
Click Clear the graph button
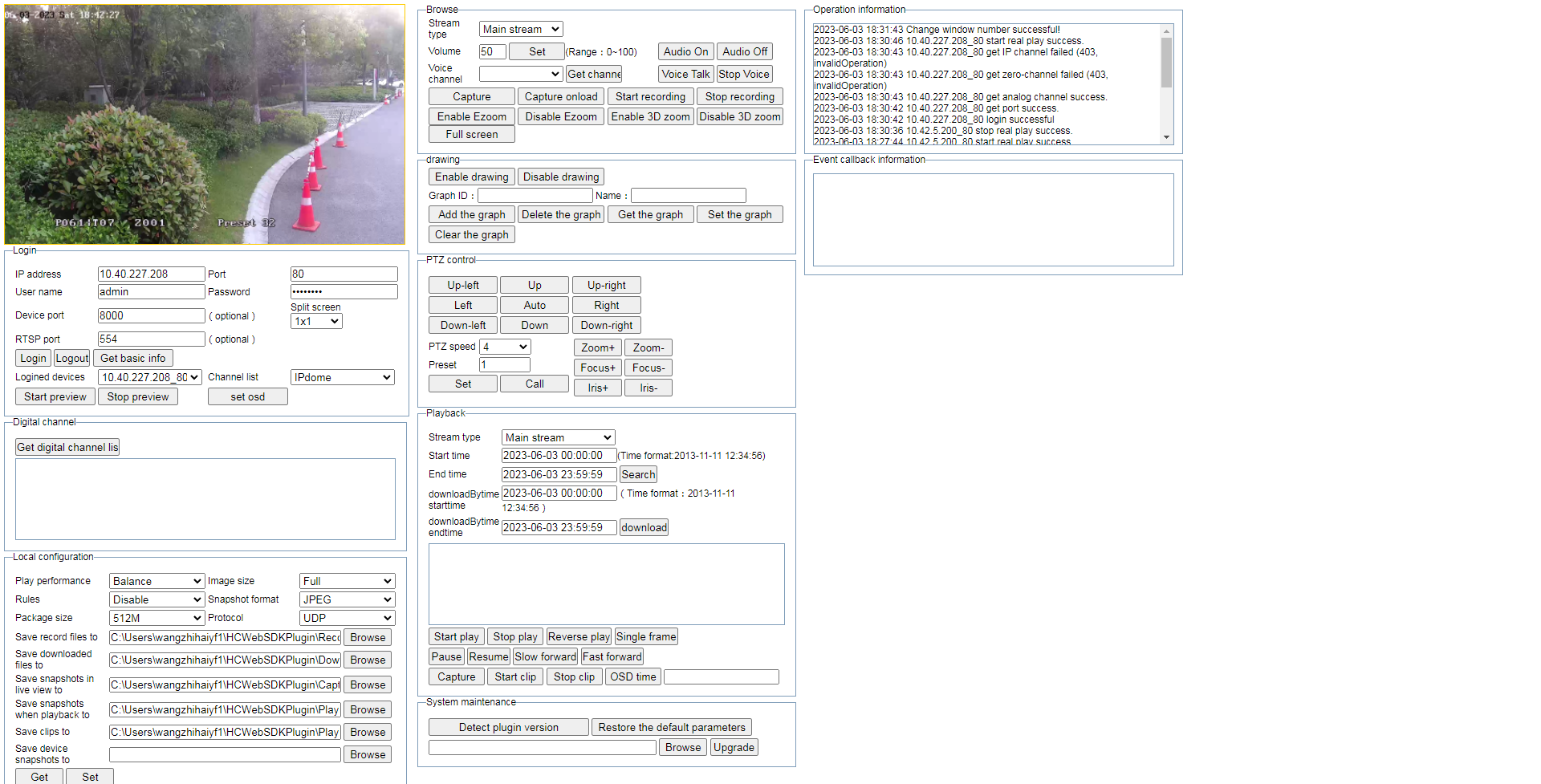point(472,234)
